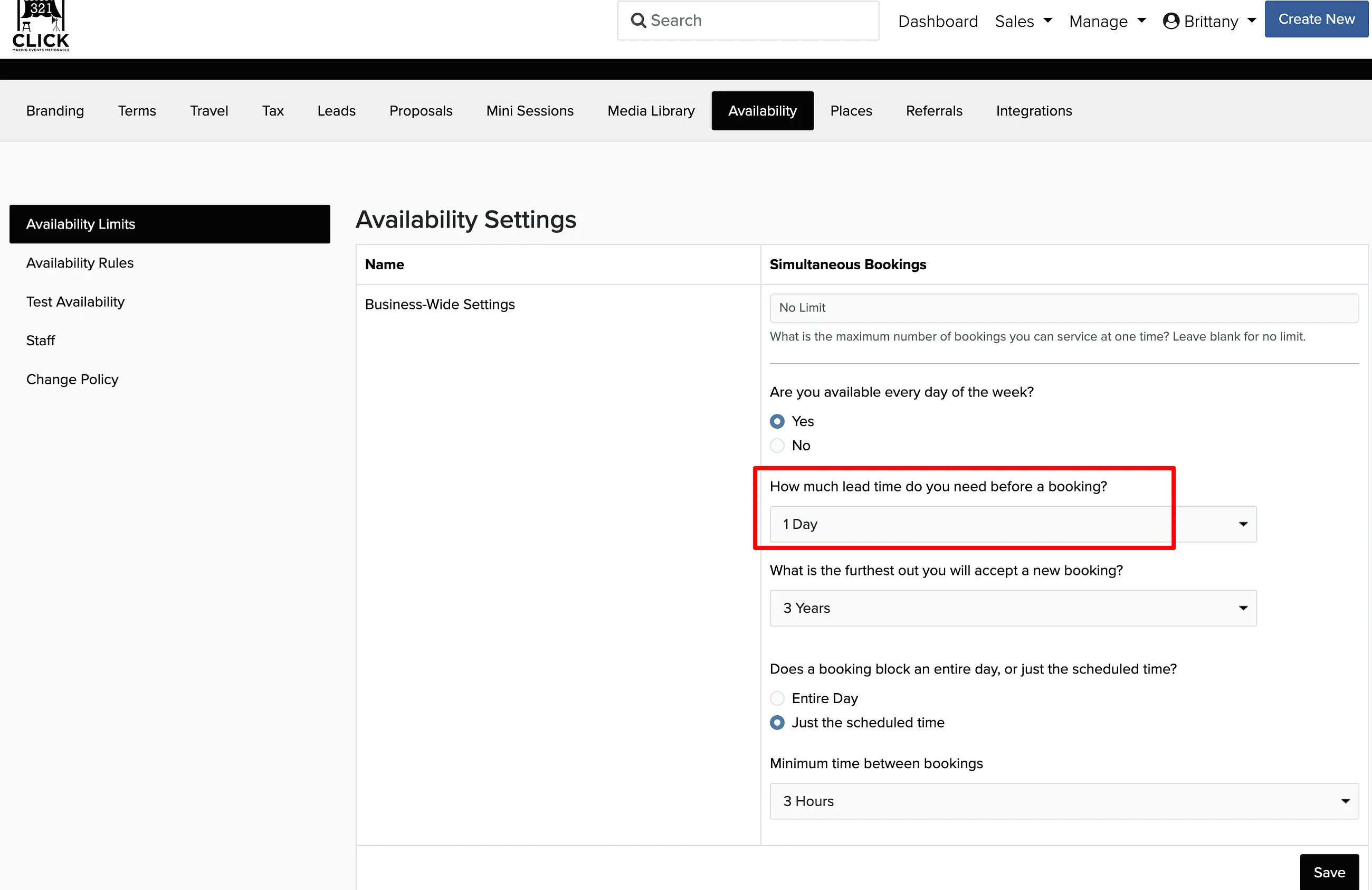Click the 321 Click logo
This screenshot has height=890, width=1372.
(x=40, y=26)
